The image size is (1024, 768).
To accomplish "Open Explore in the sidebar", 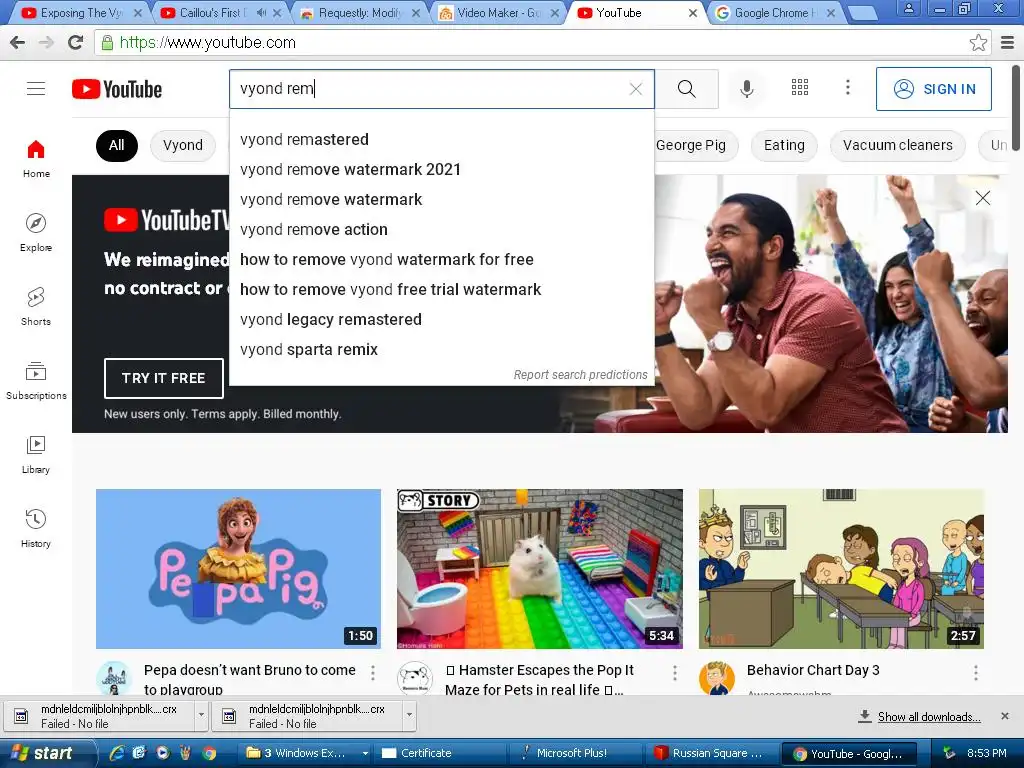I will (36, 232).
